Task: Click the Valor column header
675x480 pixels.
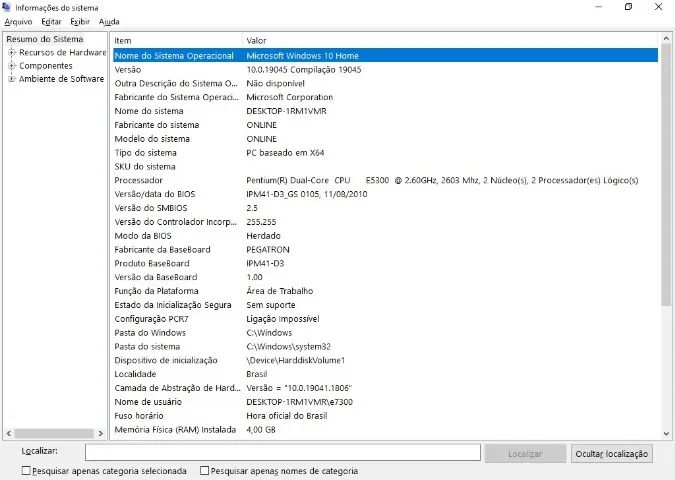Action: pos(450,40)
